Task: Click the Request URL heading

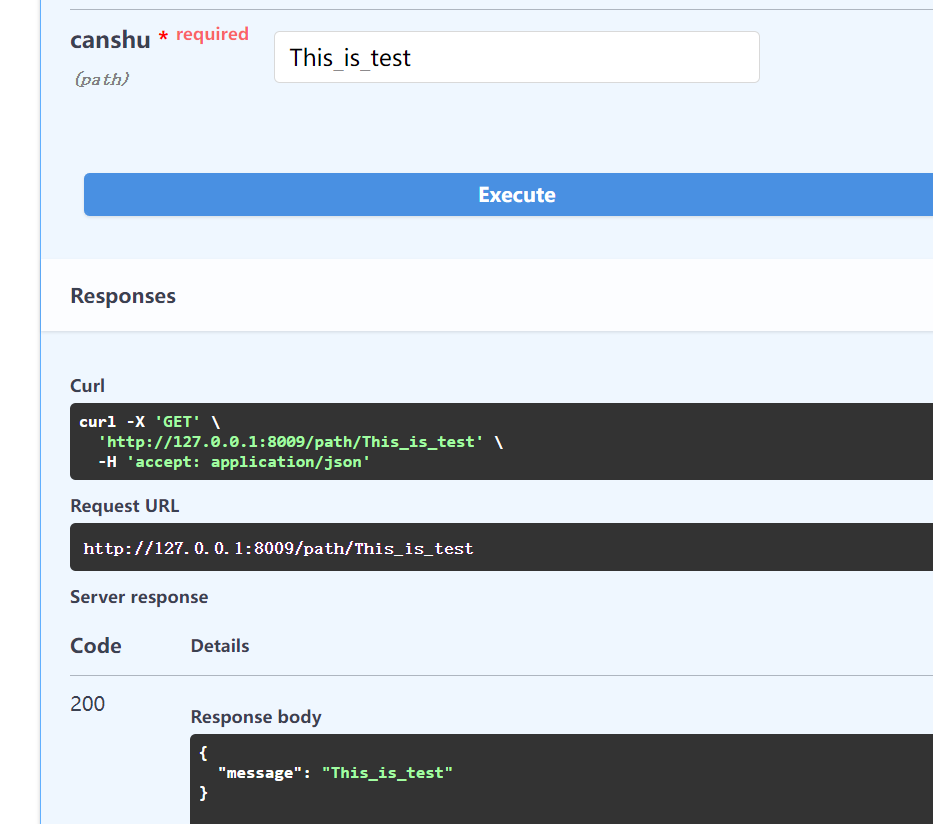Action: point(124,506)
